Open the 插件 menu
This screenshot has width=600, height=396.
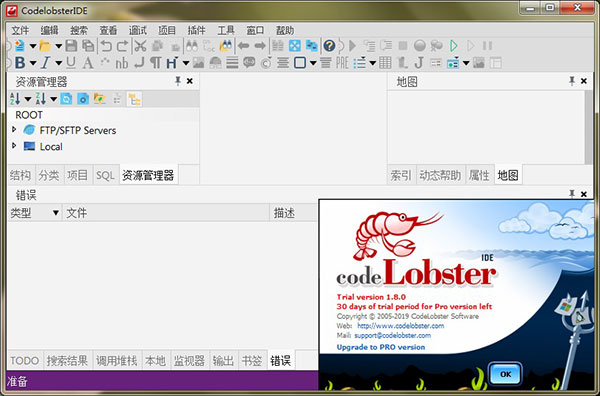[197, 30]
